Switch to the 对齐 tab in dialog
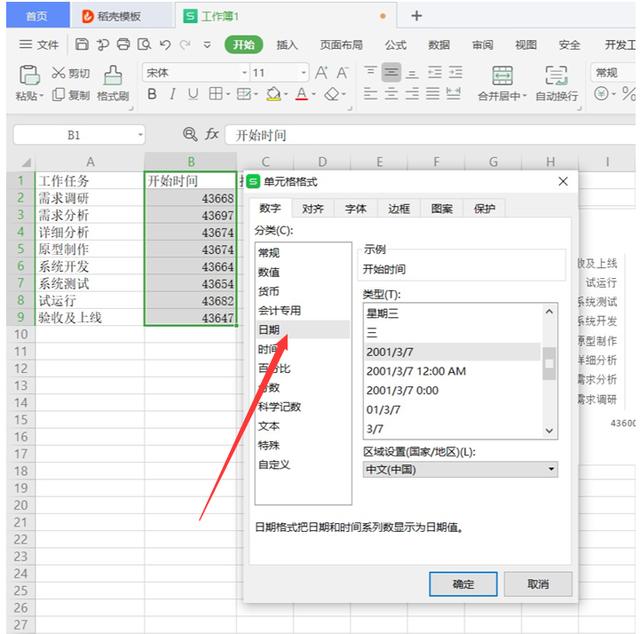Screen dimensions: 640x634 (x=313, y=208)
